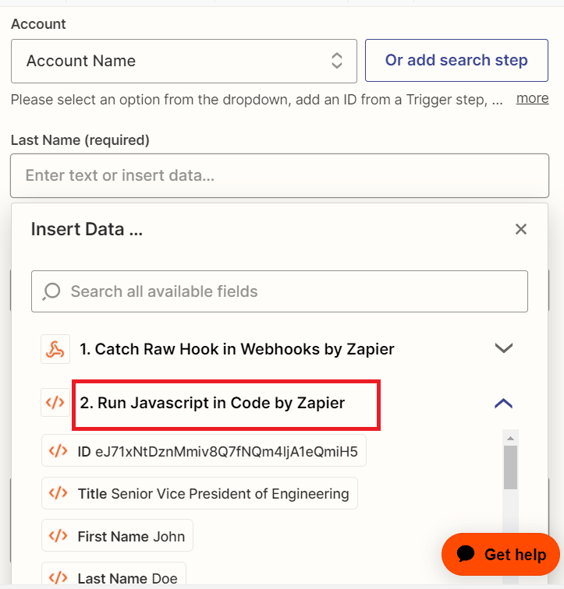Open the Account Name dropdown
This screenshot has width=564, height=589.
[x=184, y=61]
